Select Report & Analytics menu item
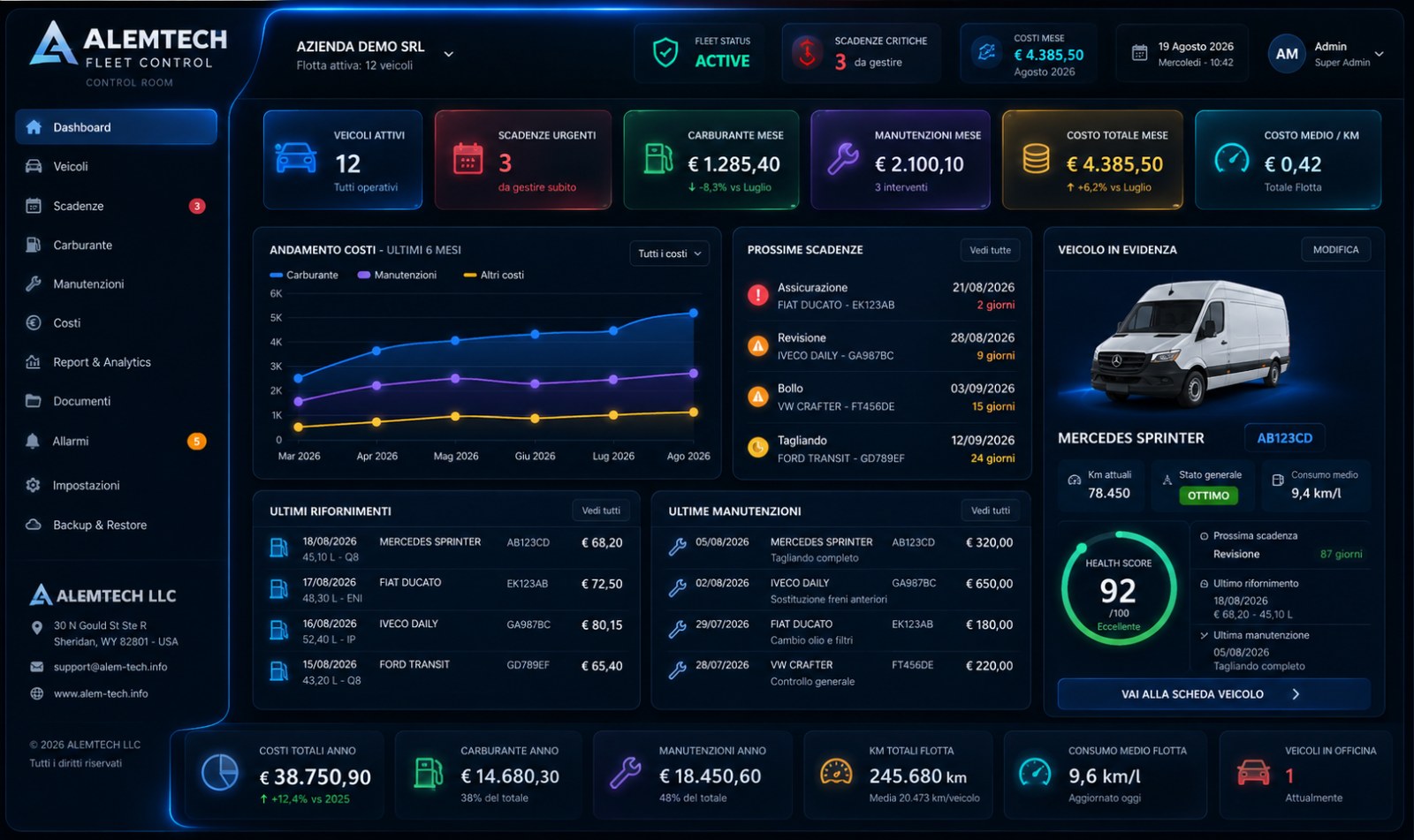 tap(116, 362)
